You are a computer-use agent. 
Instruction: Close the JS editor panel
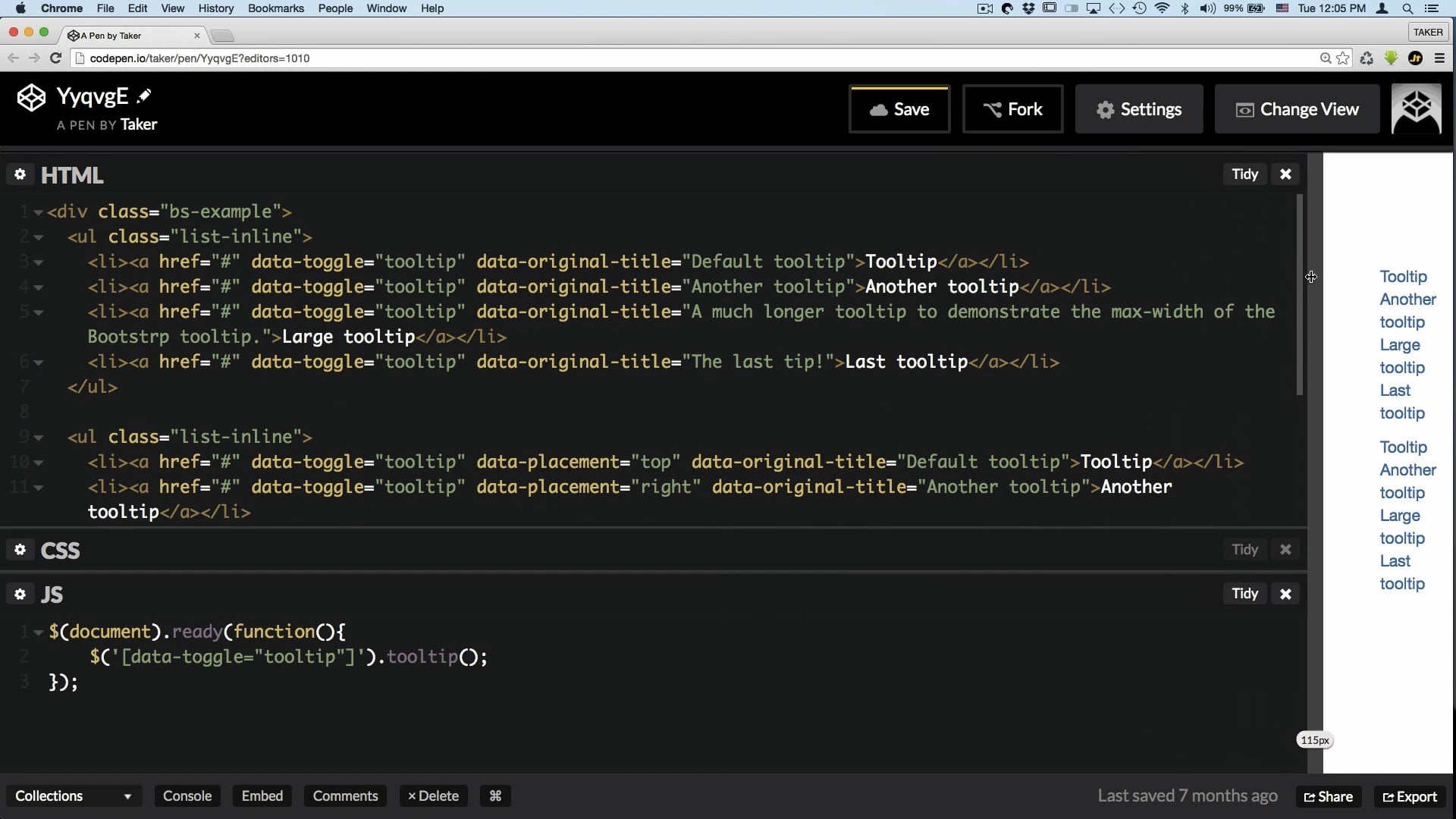point(1285,594)
